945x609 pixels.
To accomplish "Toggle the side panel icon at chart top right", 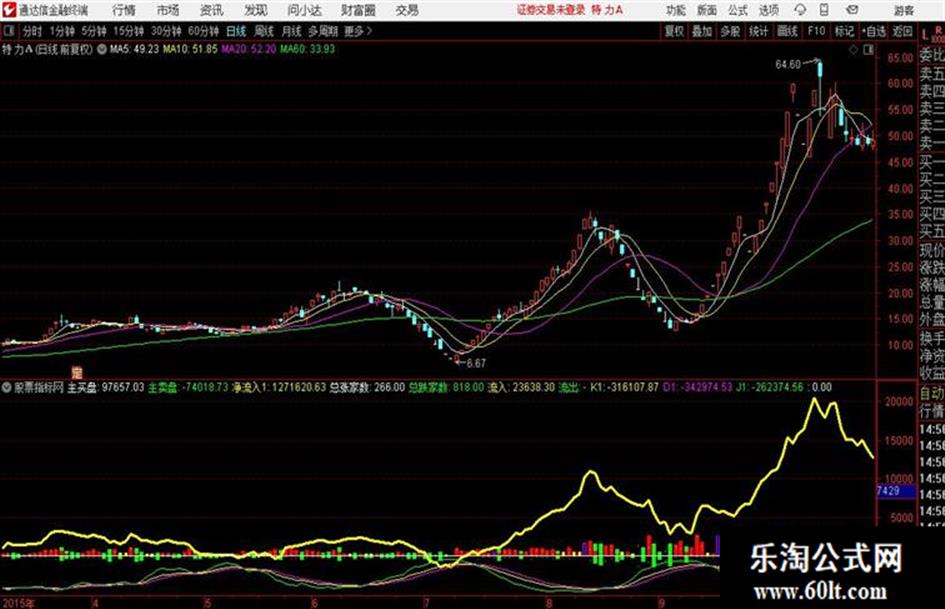I will tap(868, 50).
